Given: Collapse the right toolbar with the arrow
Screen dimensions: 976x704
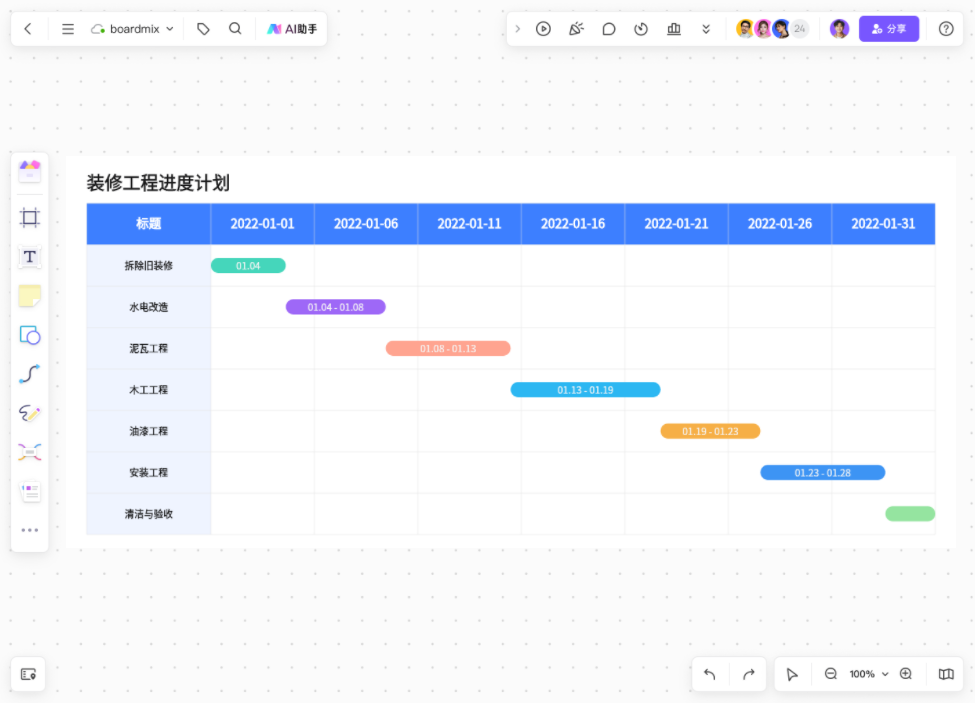Looking at the screenshot, I should coord(517,29).
